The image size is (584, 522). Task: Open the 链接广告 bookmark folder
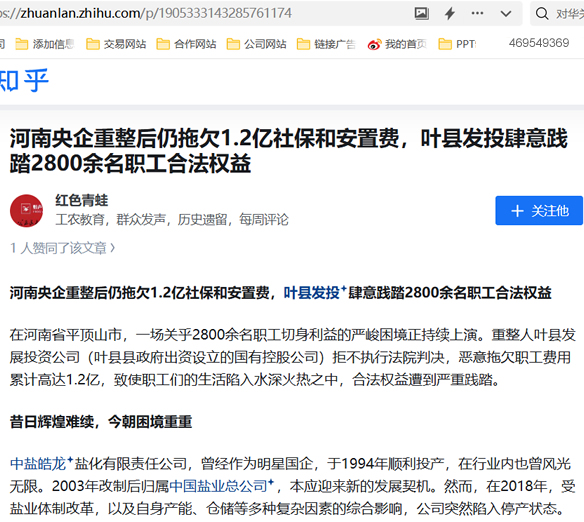tap(326, 44)
